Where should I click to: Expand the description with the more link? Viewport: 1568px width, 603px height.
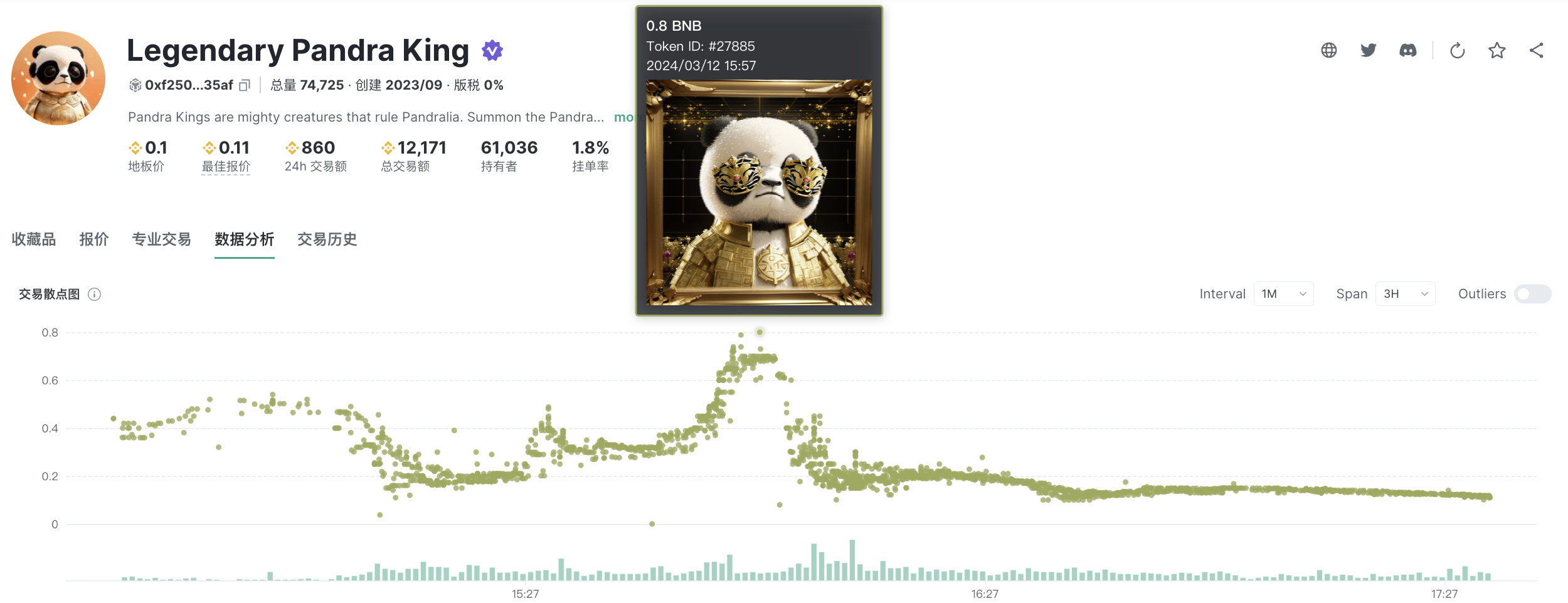[x=623, y=117]
